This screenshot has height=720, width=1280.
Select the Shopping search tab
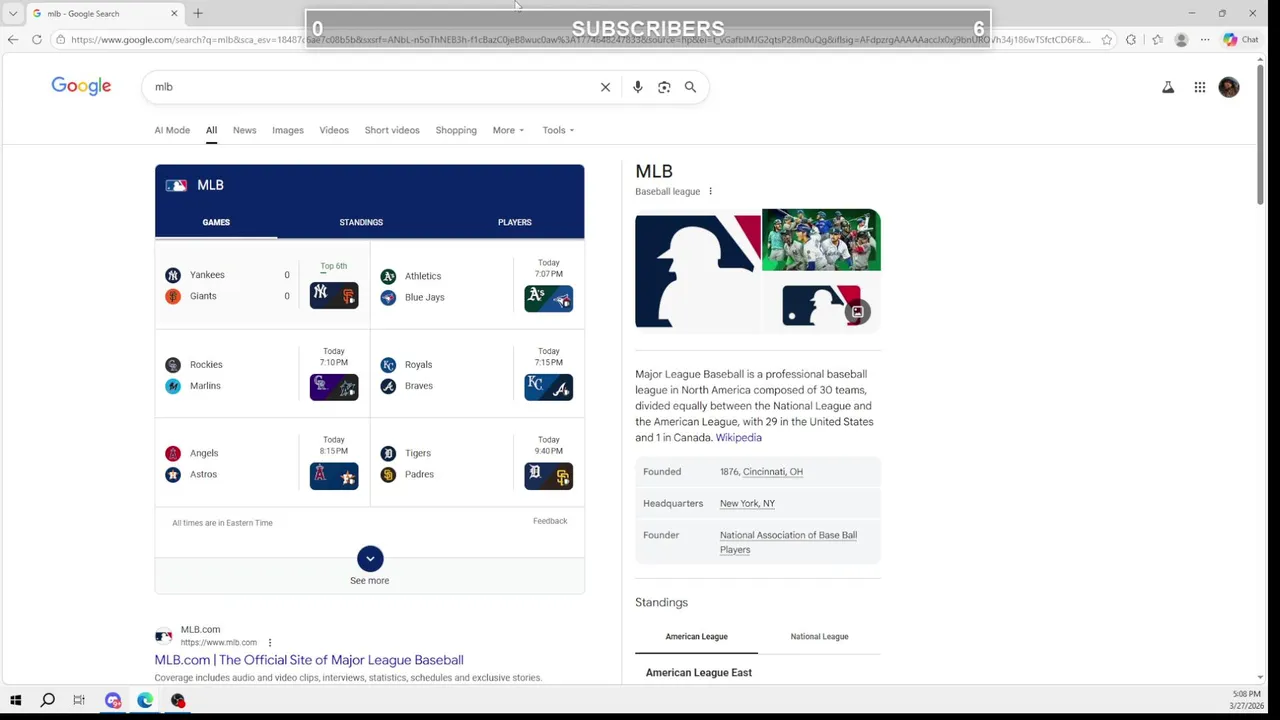pos(456,130)
